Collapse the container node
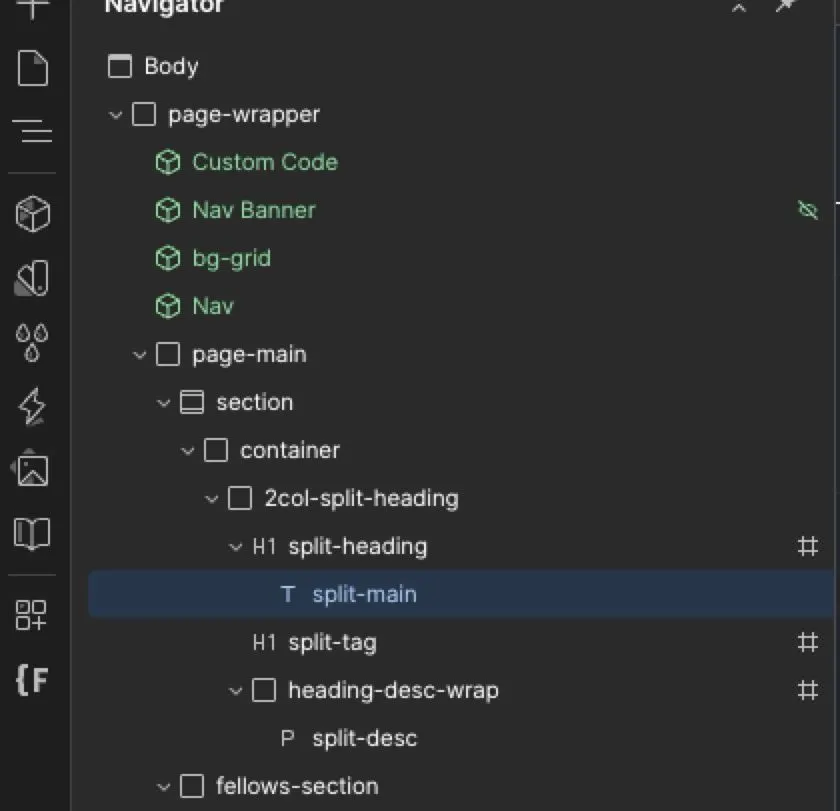The height and width of the screenshot is (811, 840). click(x=188, y=450)
